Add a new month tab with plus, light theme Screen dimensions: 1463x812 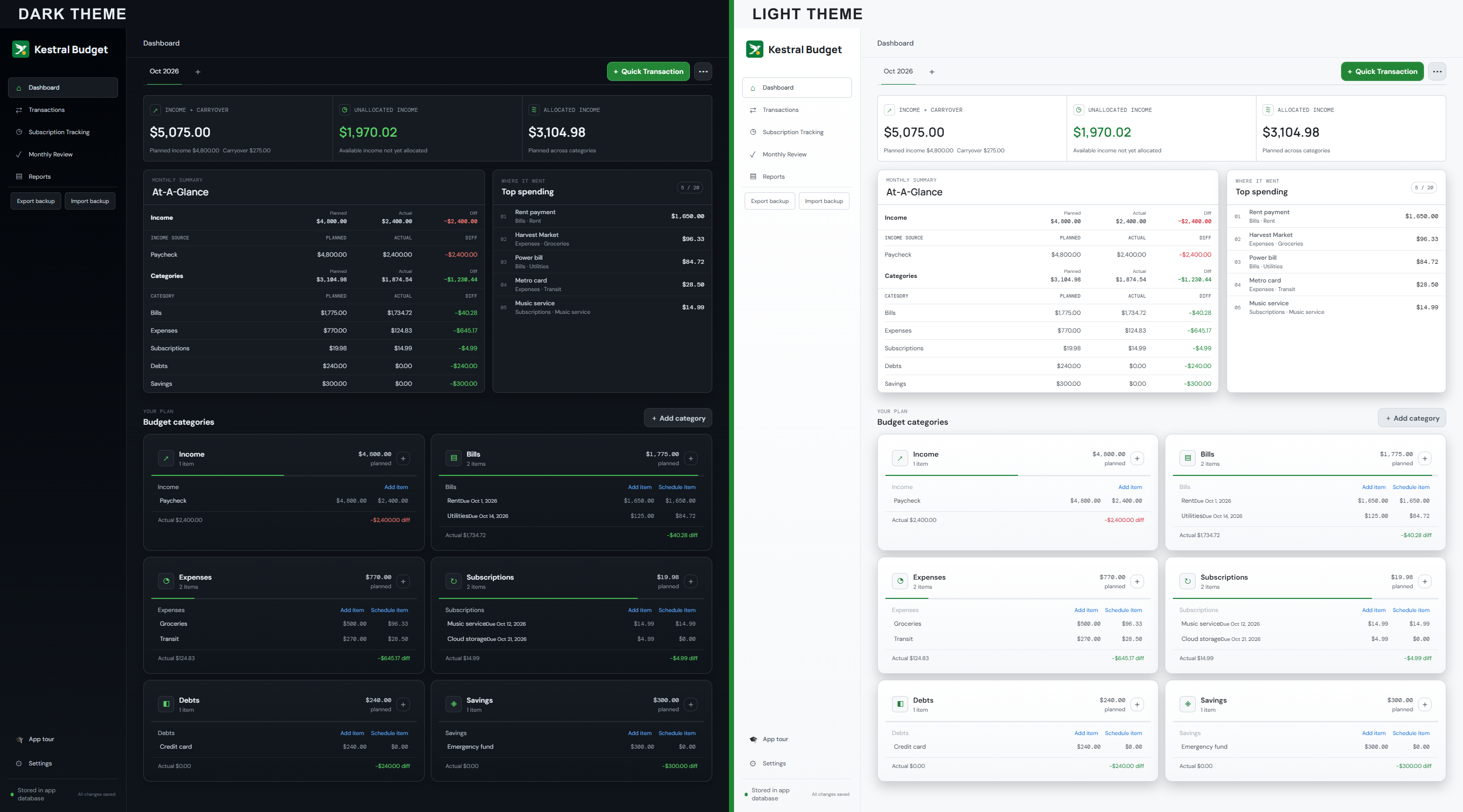[x=931, y=72]
